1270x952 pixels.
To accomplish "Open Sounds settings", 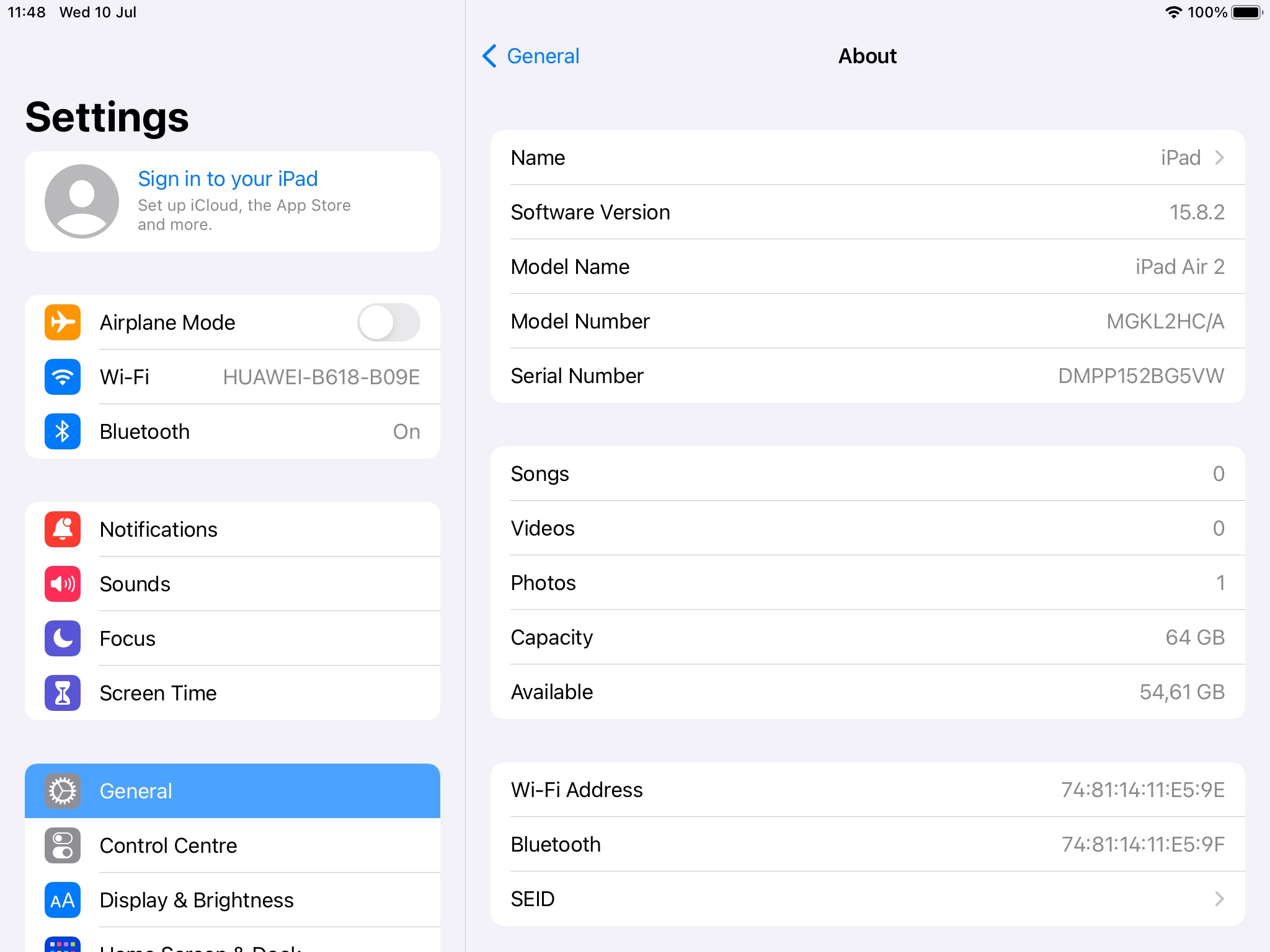I will coord(233,584).
